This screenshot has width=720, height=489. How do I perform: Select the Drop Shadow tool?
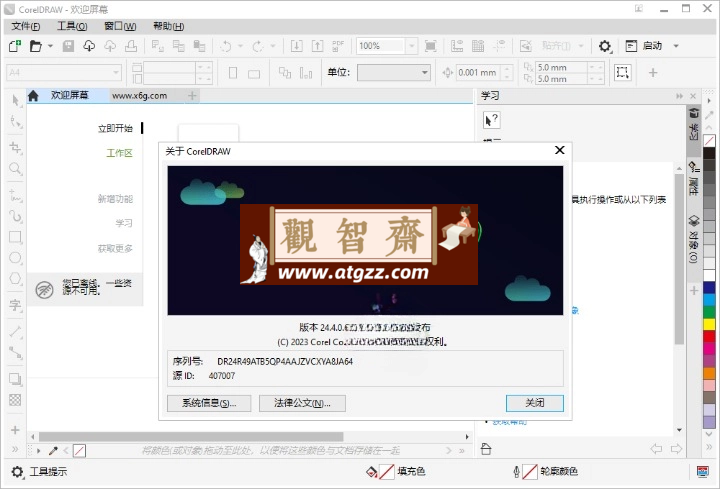tap(15, 379)
